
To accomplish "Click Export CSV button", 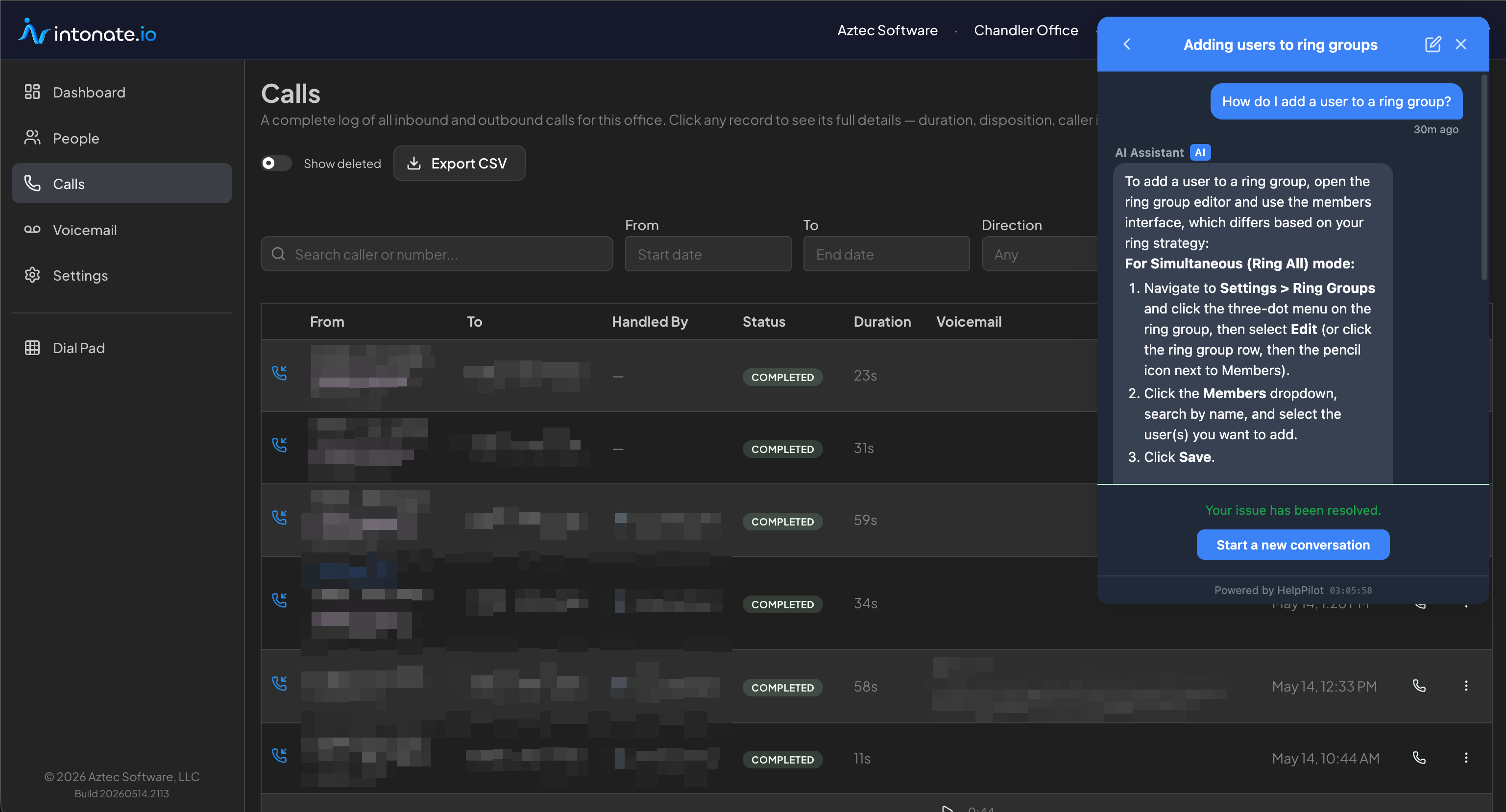I will 459,163.
